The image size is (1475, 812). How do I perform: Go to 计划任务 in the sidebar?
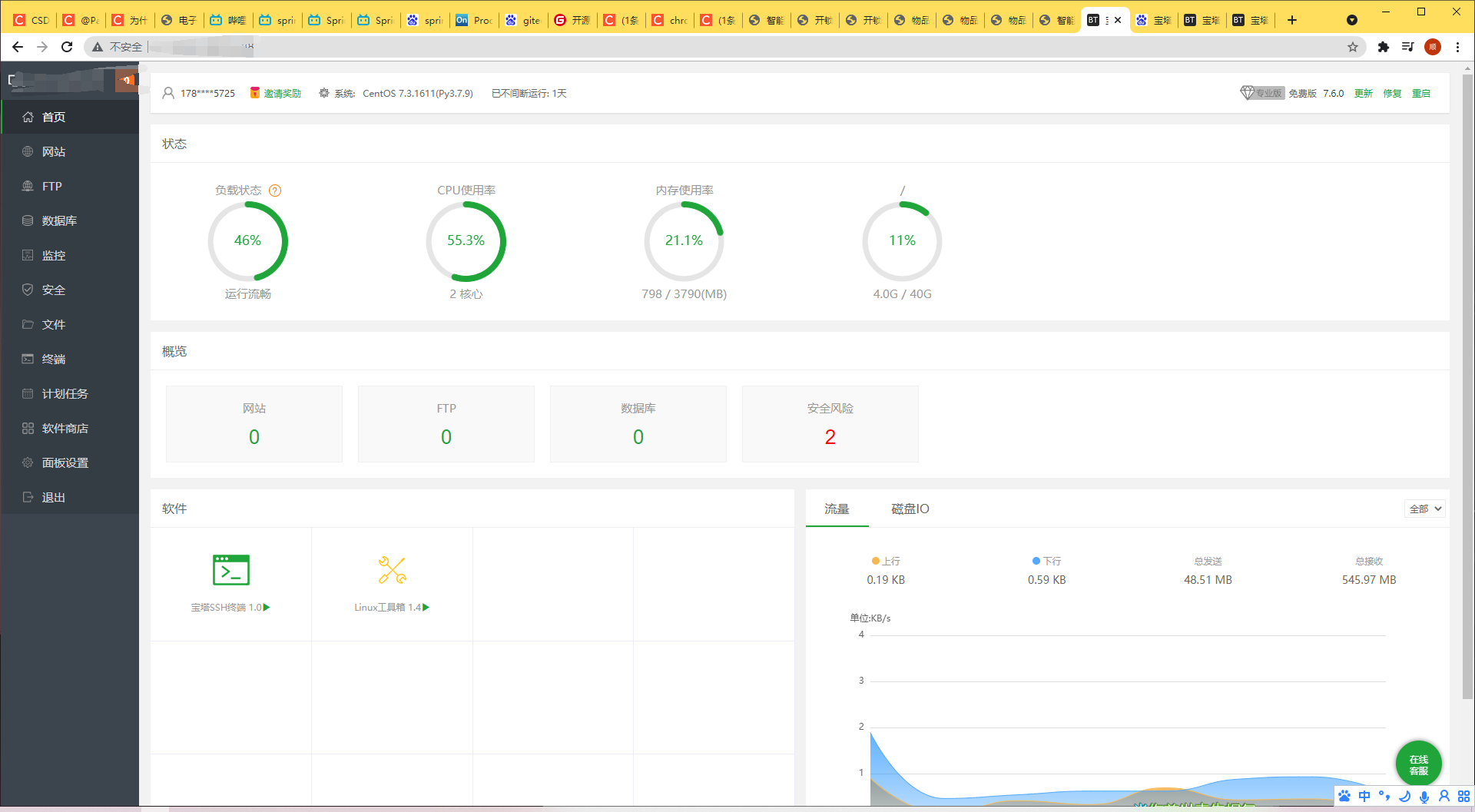(x=65, y=393)
